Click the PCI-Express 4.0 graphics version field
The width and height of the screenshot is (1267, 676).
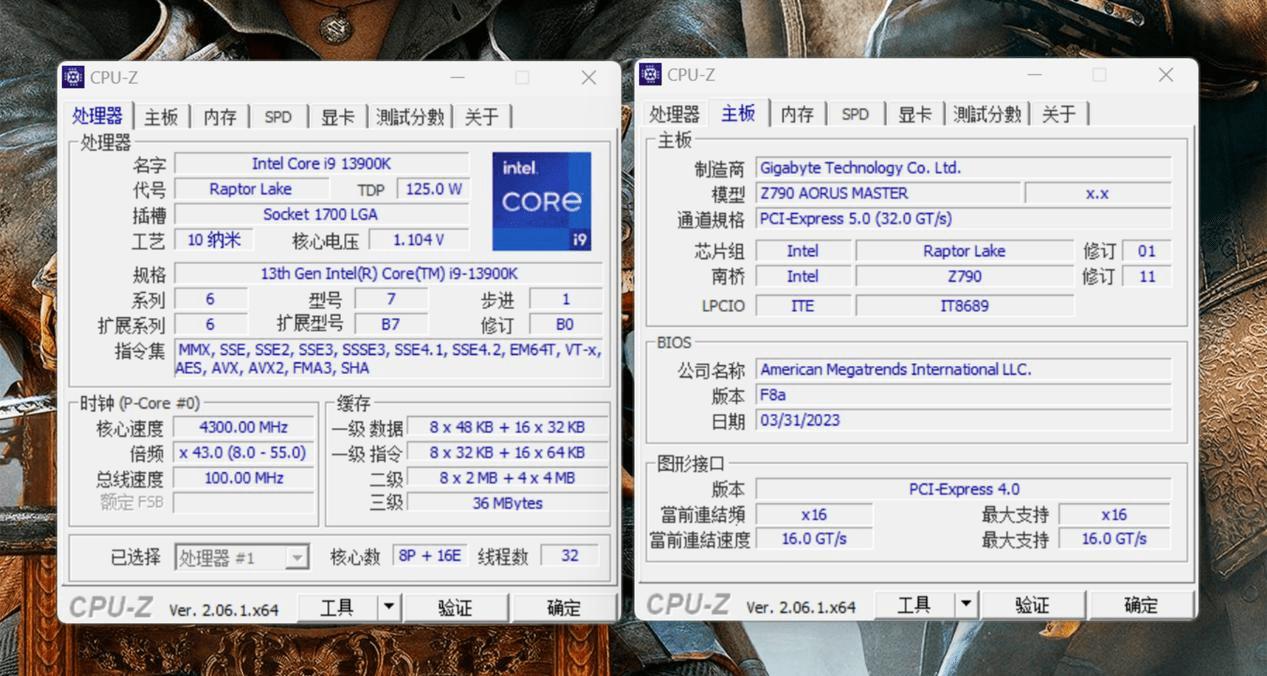963,489
